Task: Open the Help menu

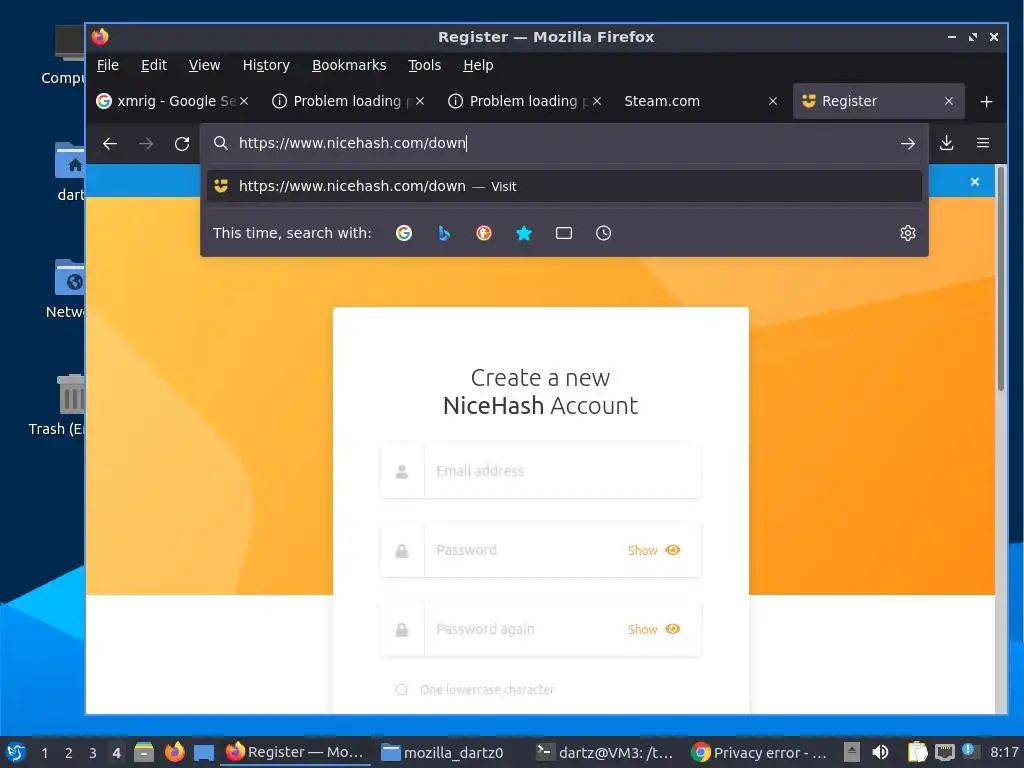Action: [478, 65]
